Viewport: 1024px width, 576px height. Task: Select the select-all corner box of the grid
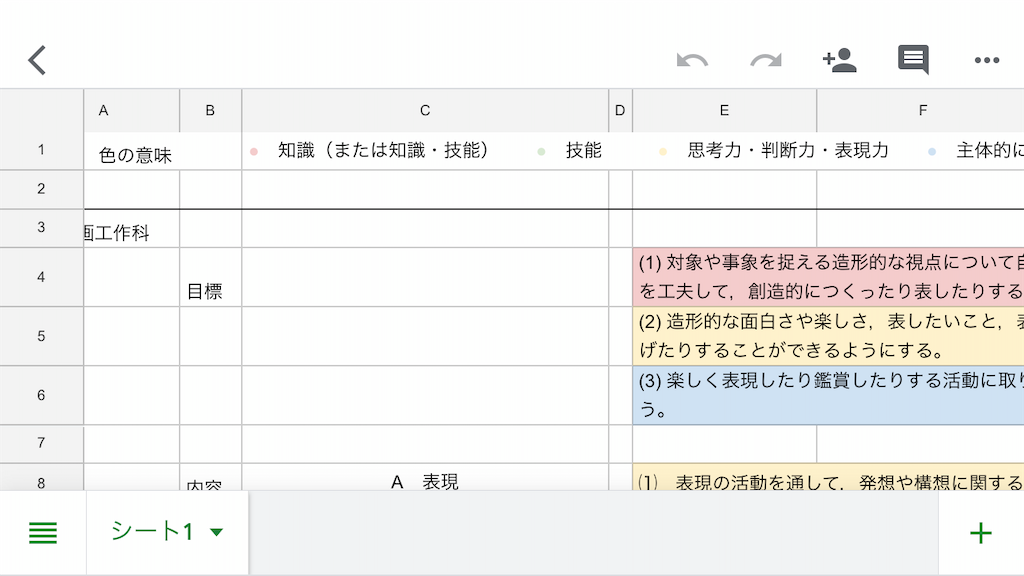[x=41, y=110]
